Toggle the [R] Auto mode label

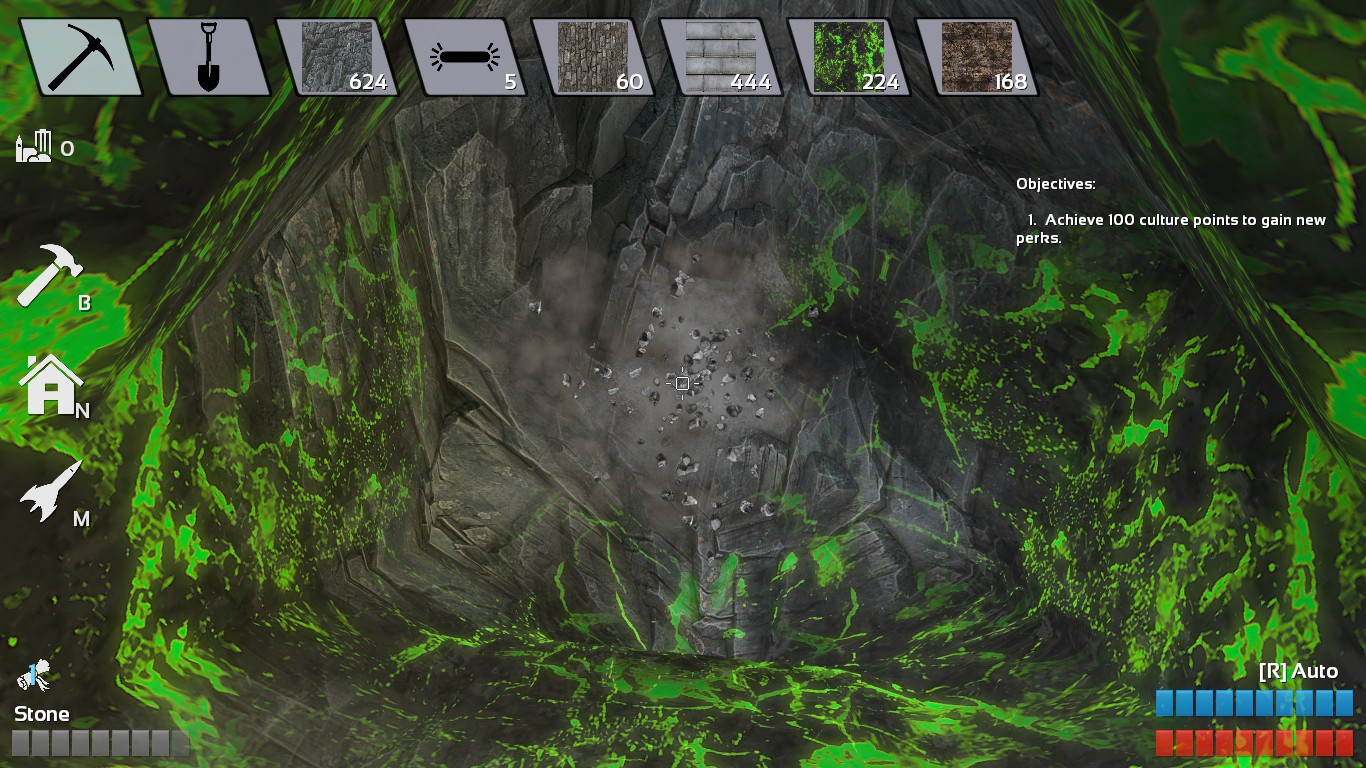pos(1297,671)
